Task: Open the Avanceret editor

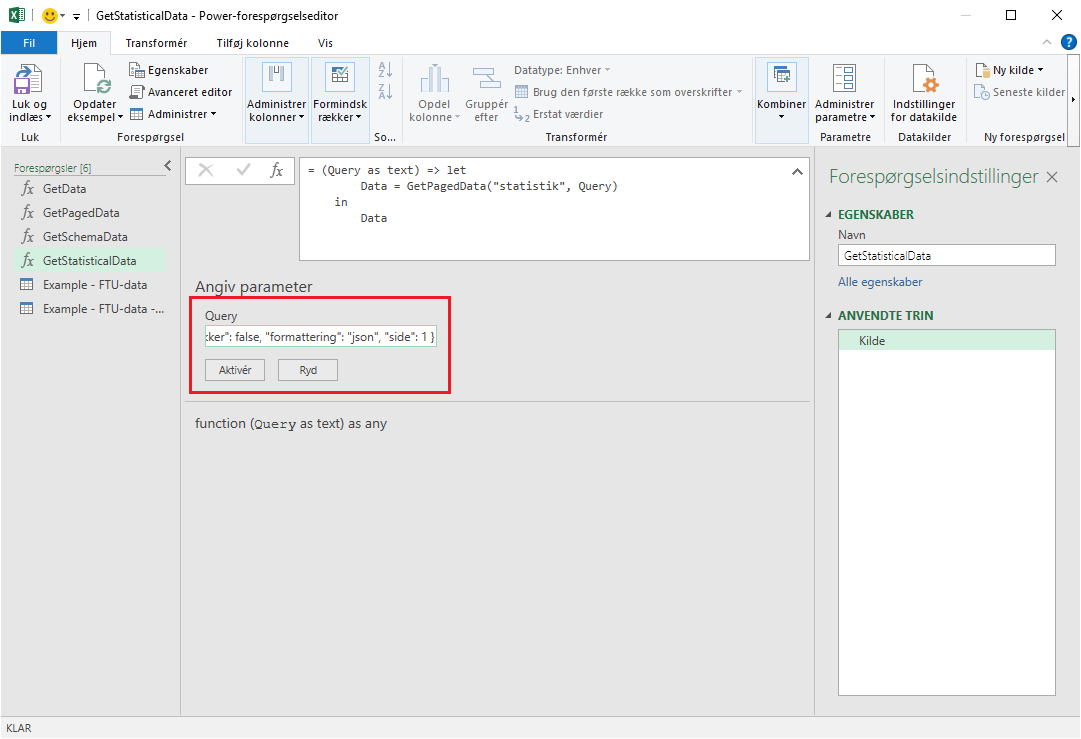Action: coord(181,92)
